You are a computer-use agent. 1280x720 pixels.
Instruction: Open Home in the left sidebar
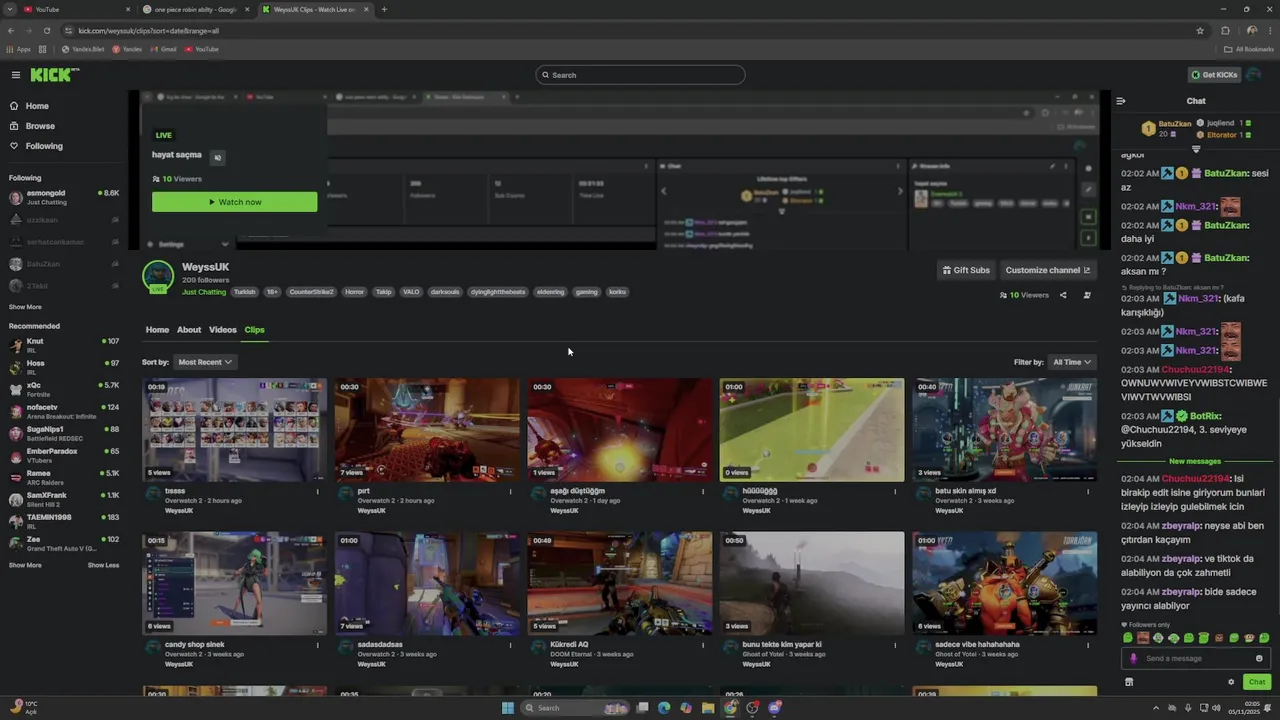click(37, 106)
